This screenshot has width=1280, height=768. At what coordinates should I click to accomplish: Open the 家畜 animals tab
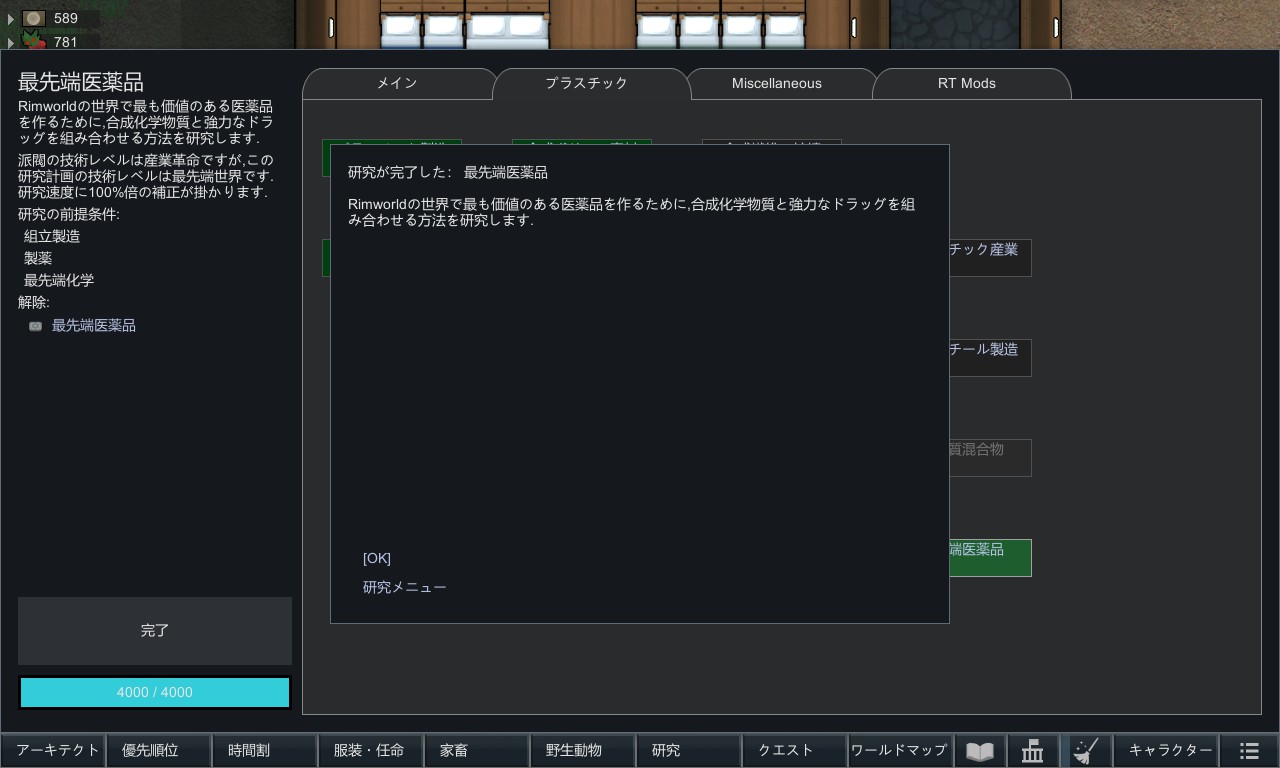point(478,751)
